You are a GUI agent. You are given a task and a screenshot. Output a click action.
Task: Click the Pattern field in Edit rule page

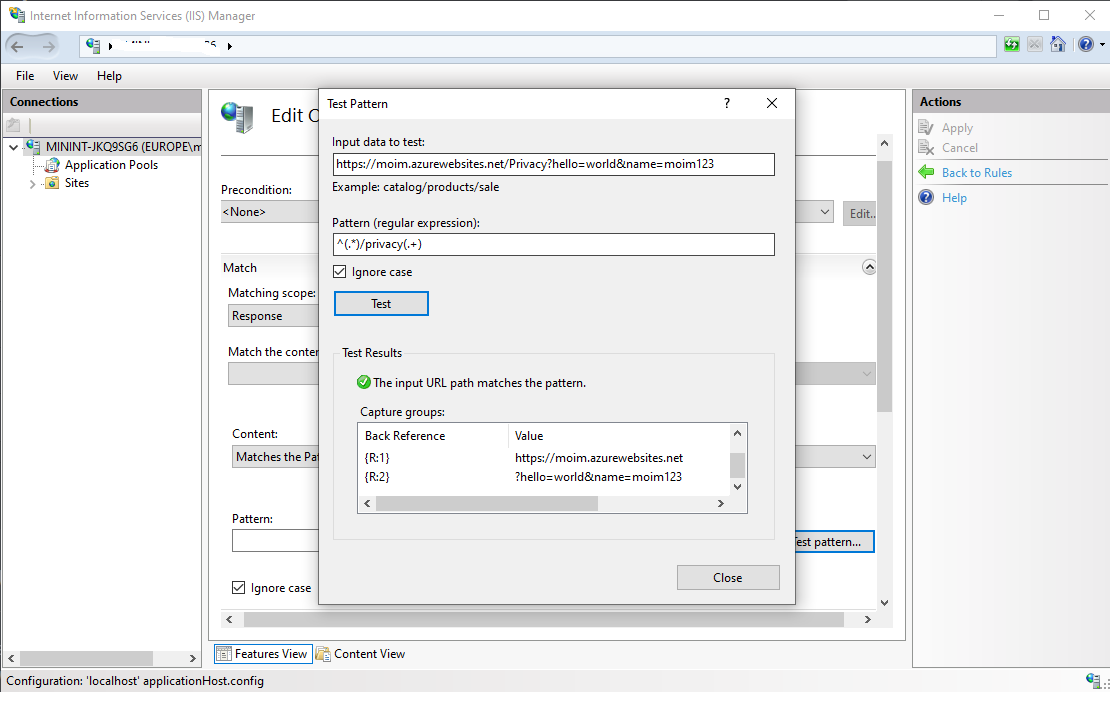coord(275,541)
